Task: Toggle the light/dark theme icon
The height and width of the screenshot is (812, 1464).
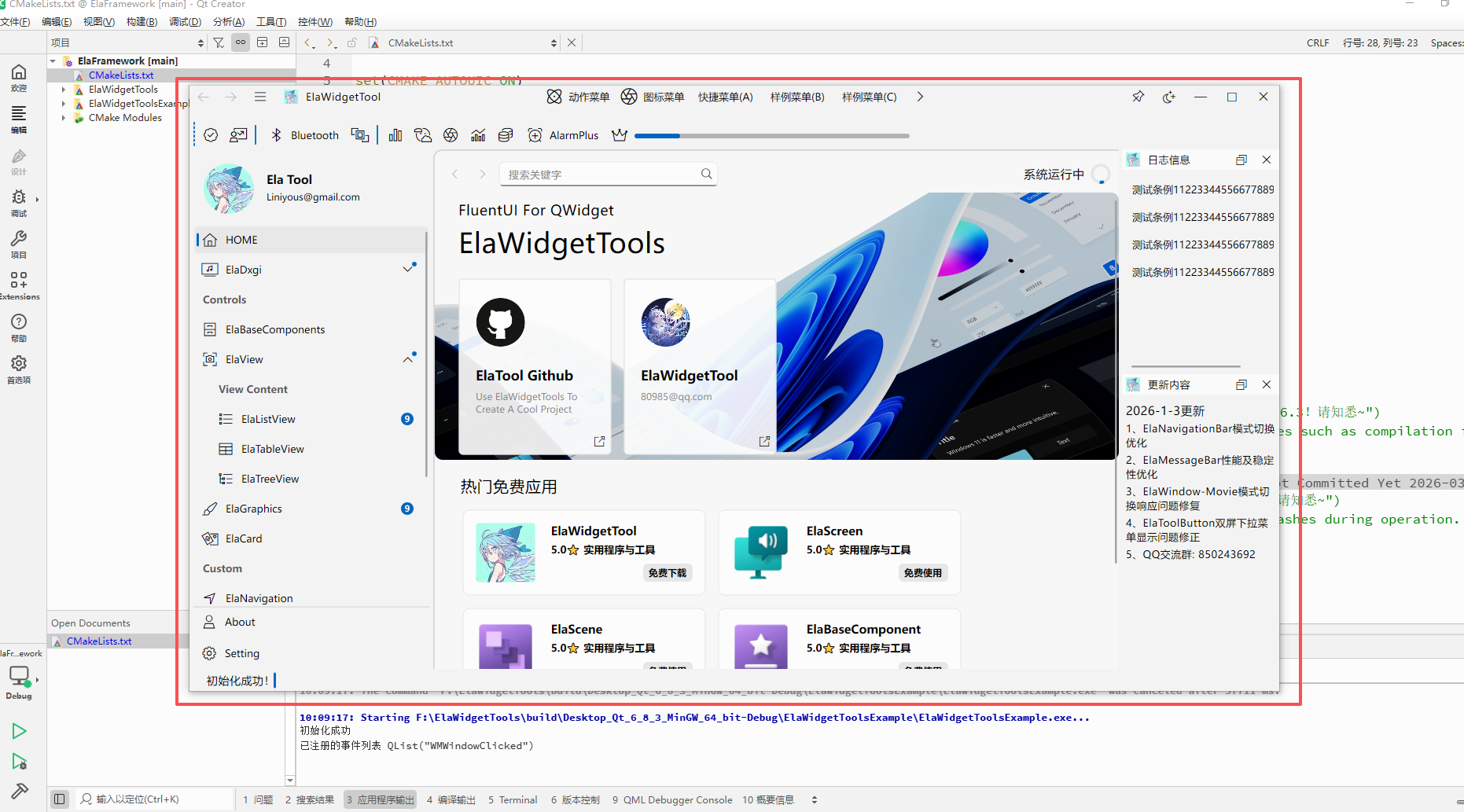Action: 1169,97
